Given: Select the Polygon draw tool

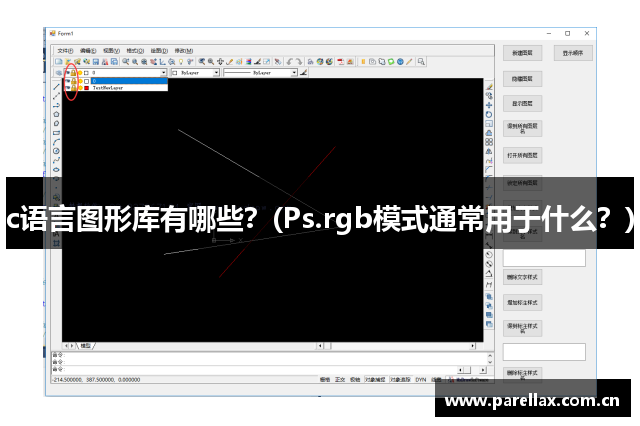Looking at the screenshot, I should click(56, 114).
